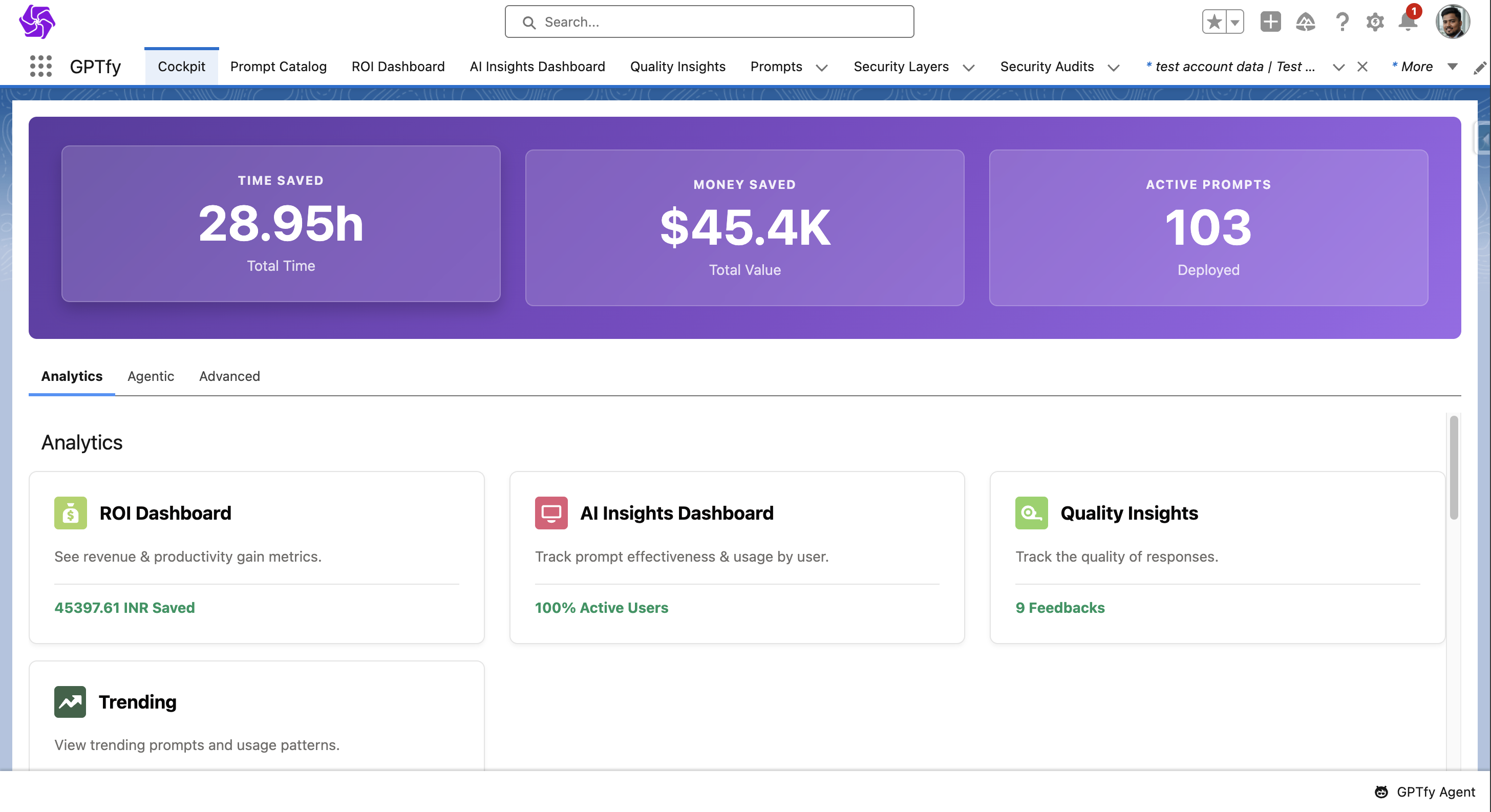Open the Setup gear icon
1491x812 pixels.
pyautogui.click(x=1375, y=22)
